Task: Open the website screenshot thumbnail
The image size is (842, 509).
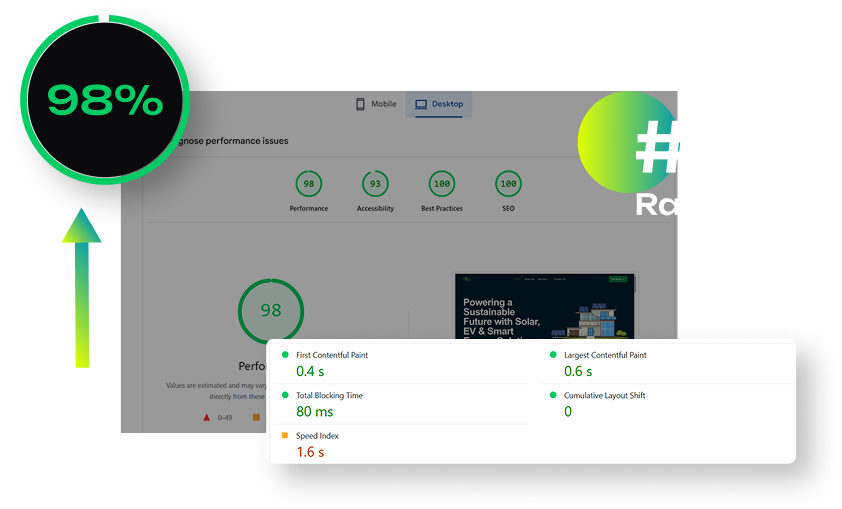Action: coord(545,306)
